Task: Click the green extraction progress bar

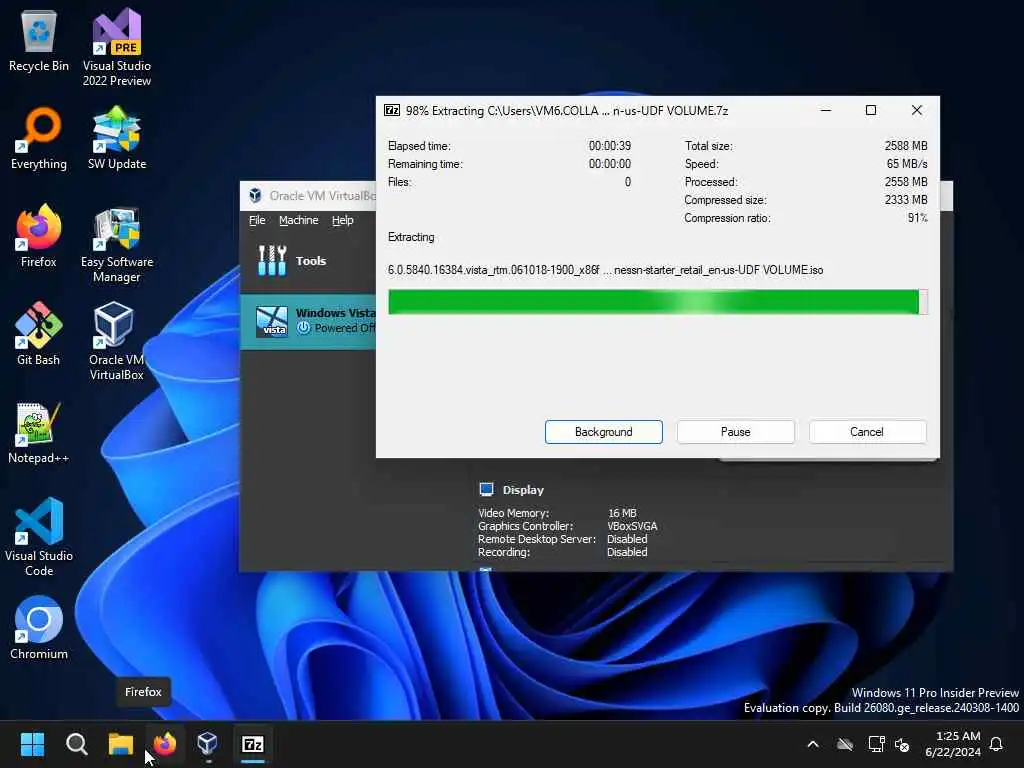Action: point(658,302)
